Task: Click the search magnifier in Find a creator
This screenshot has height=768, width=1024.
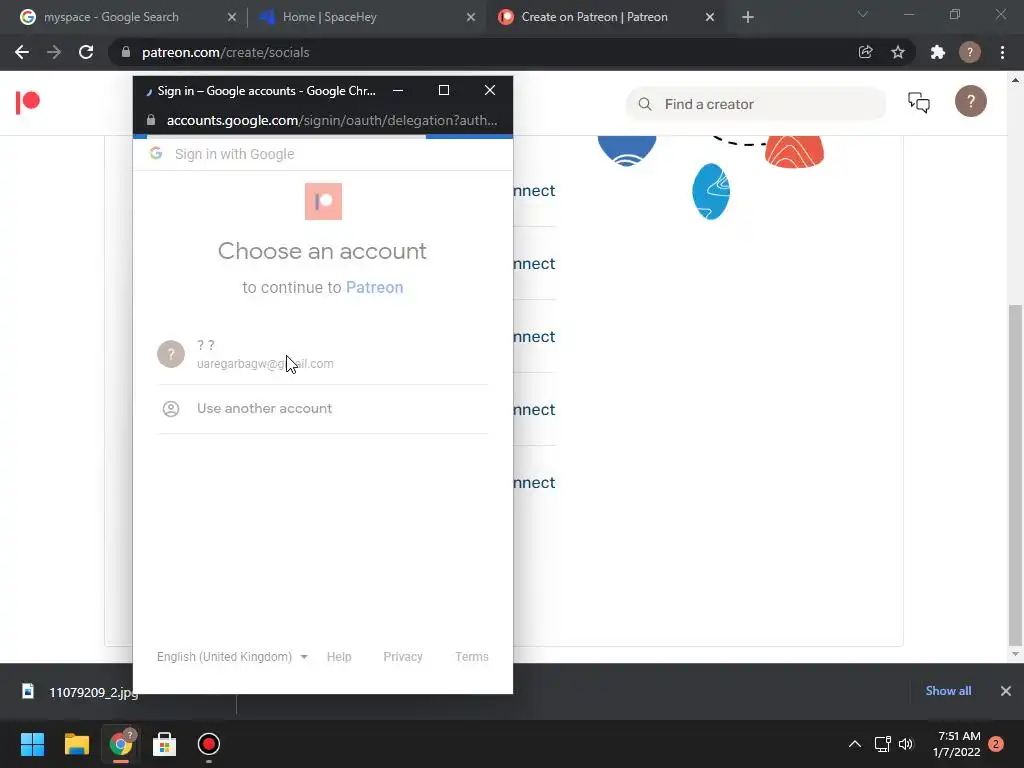Action: click(645, 104)
